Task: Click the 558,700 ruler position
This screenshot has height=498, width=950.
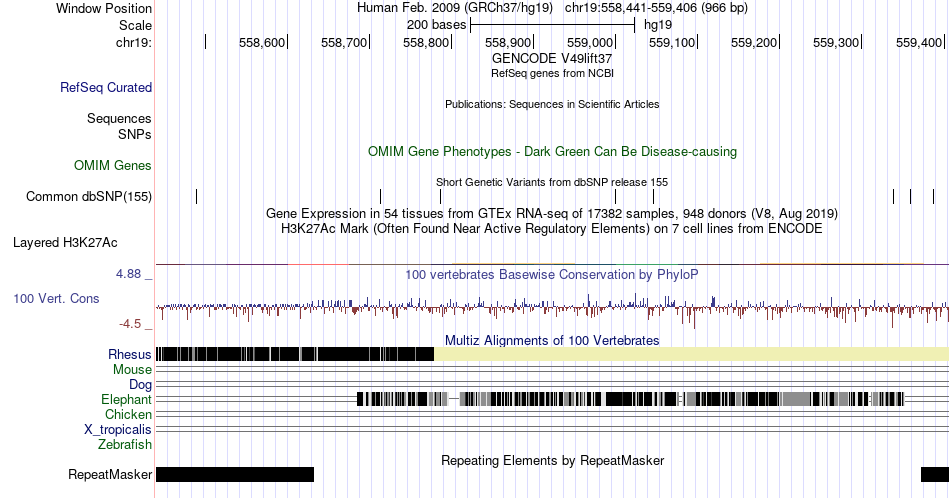Action: 344,42
